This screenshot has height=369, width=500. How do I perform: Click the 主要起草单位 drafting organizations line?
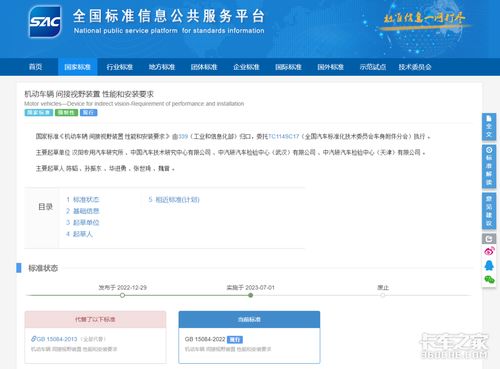click(x=230, y=153)
